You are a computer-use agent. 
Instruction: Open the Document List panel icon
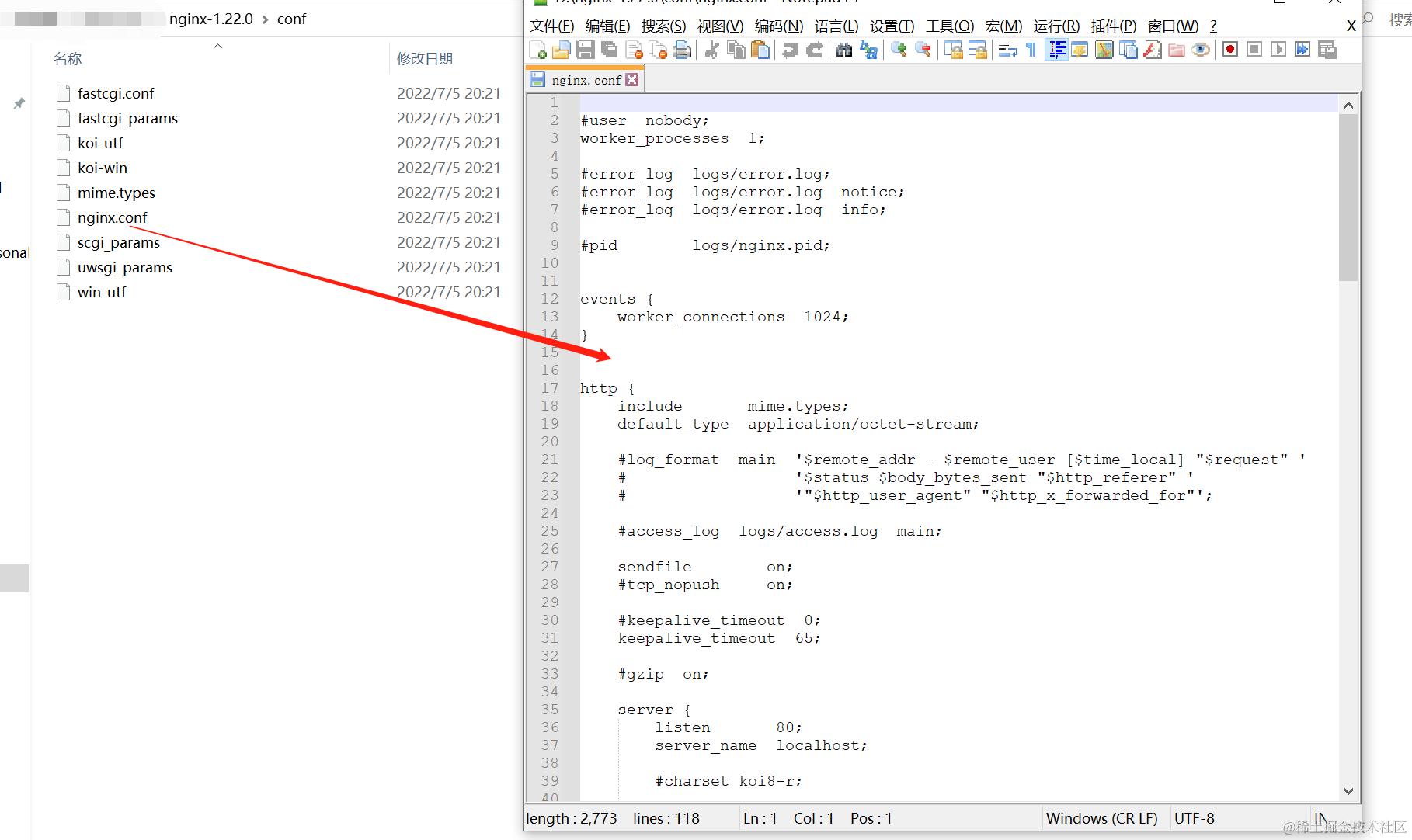1128,50
